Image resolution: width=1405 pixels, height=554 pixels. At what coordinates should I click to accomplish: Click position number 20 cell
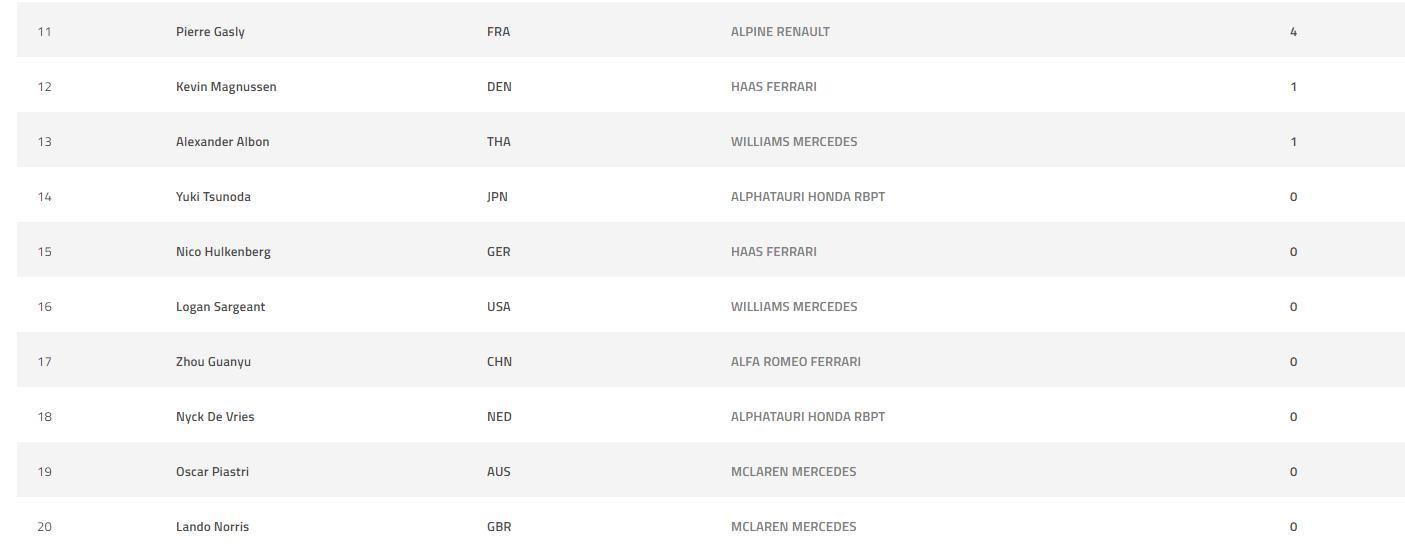[x=44, y=527]
